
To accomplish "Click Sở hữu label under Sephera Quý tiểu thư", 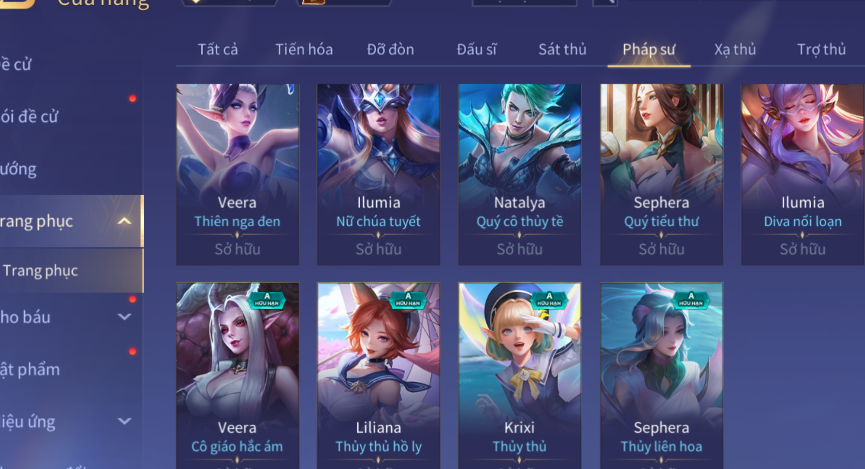I will pos(661,249).
